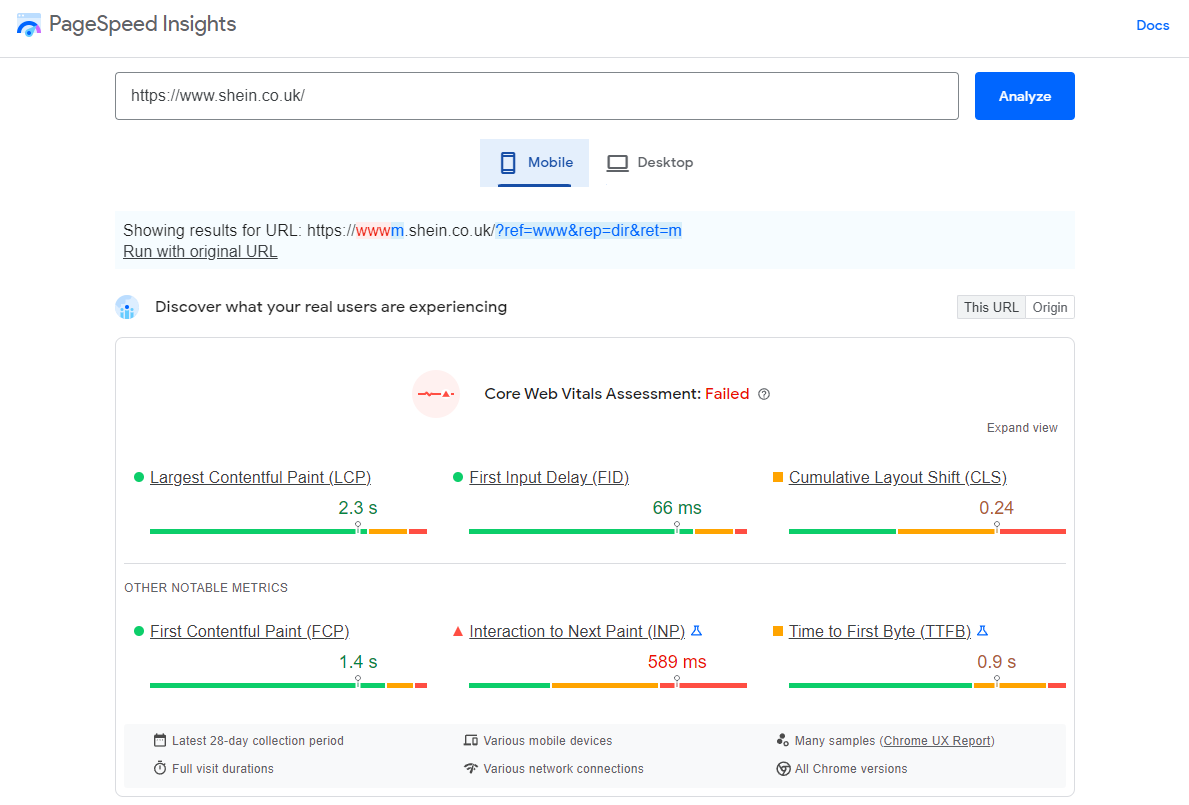The width and height of the screenshot is (1189, 805).
Task: Switch to the Desktop tab
Action: click(x=650, y=162)
